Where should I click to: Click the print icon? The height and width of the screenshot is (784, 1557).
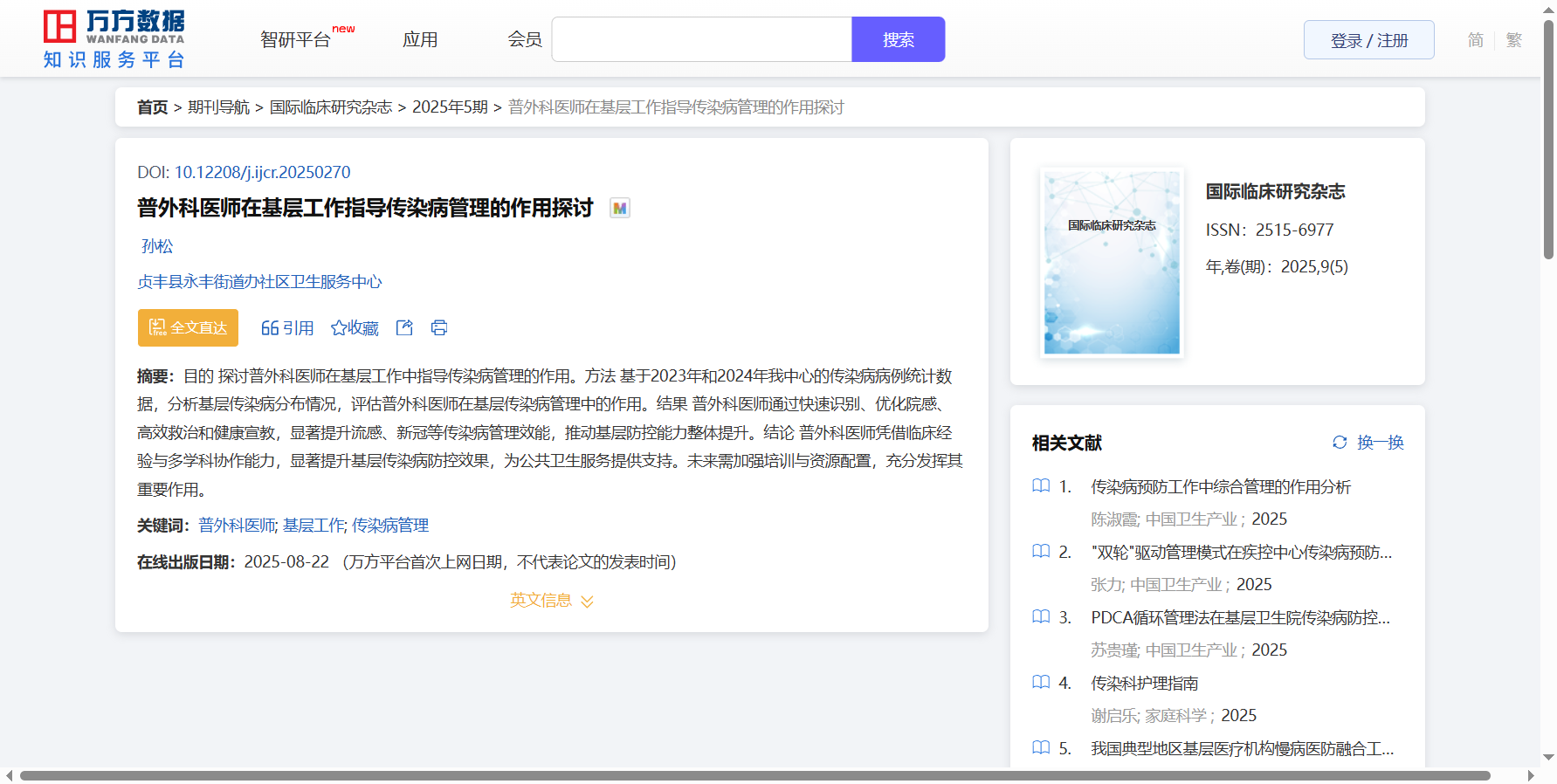point(439,327)
